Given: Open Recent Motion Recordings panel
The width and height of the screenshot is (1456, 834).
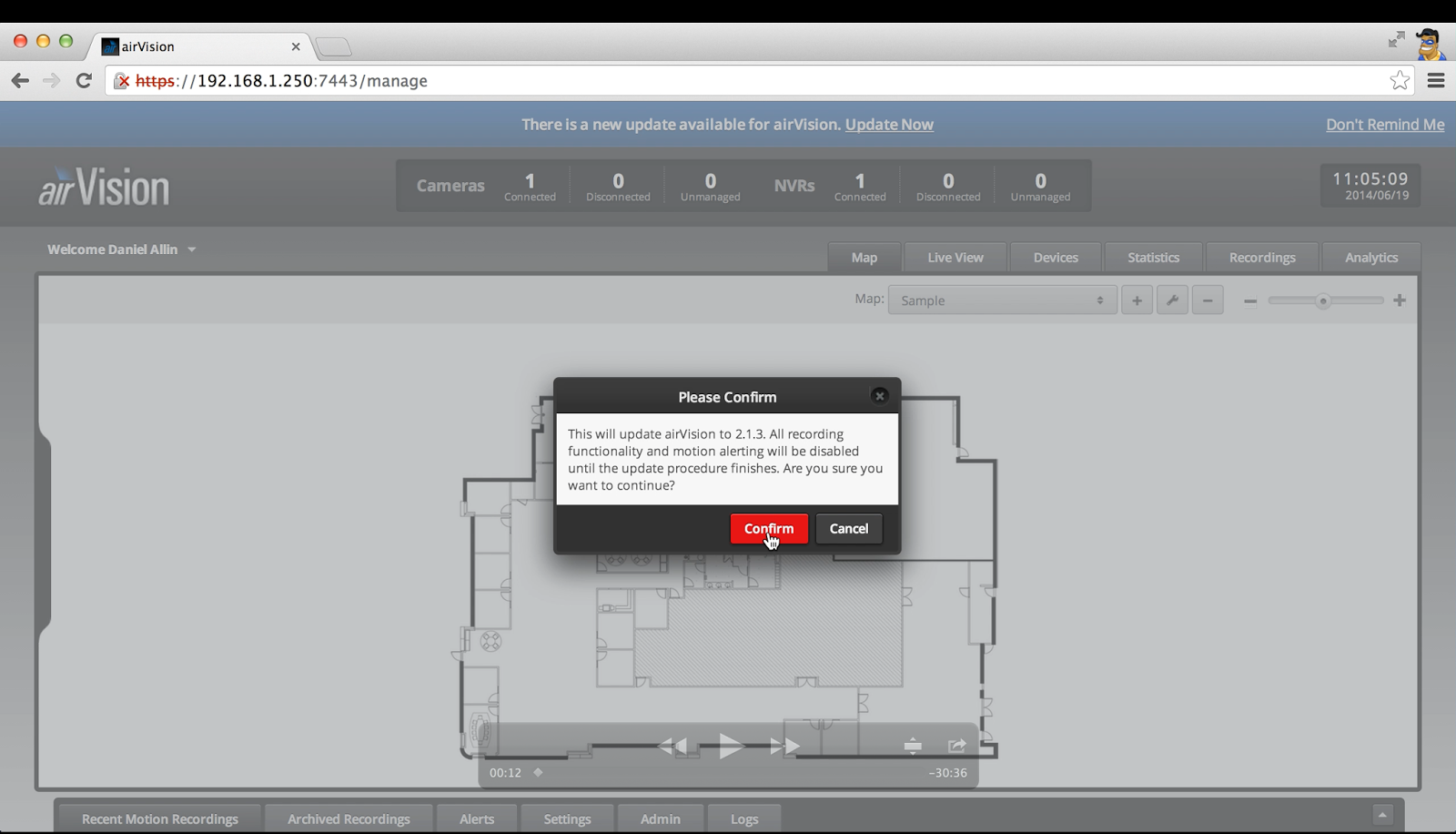Looking at the screenshot, I should (x=160, y=819).
